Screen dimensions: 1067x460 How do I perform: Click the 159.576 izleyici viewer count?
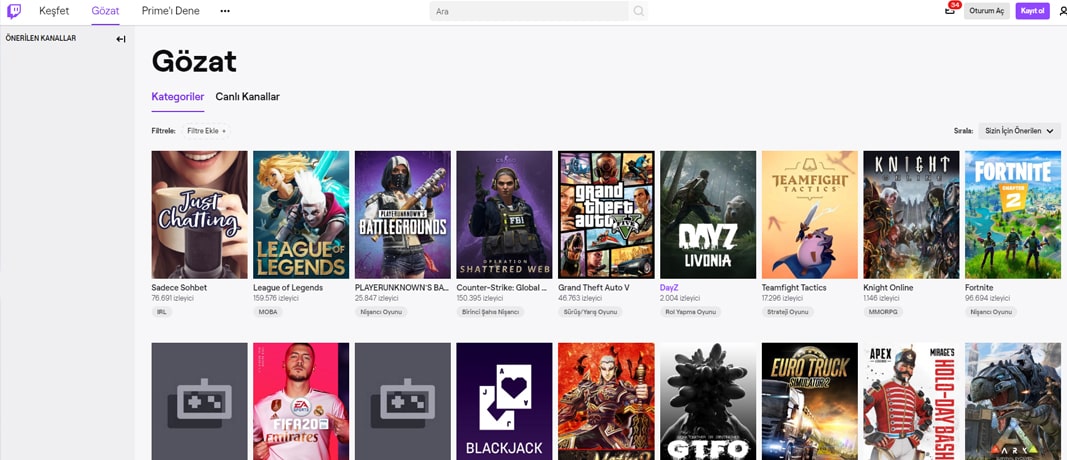[x=276, y=299]
